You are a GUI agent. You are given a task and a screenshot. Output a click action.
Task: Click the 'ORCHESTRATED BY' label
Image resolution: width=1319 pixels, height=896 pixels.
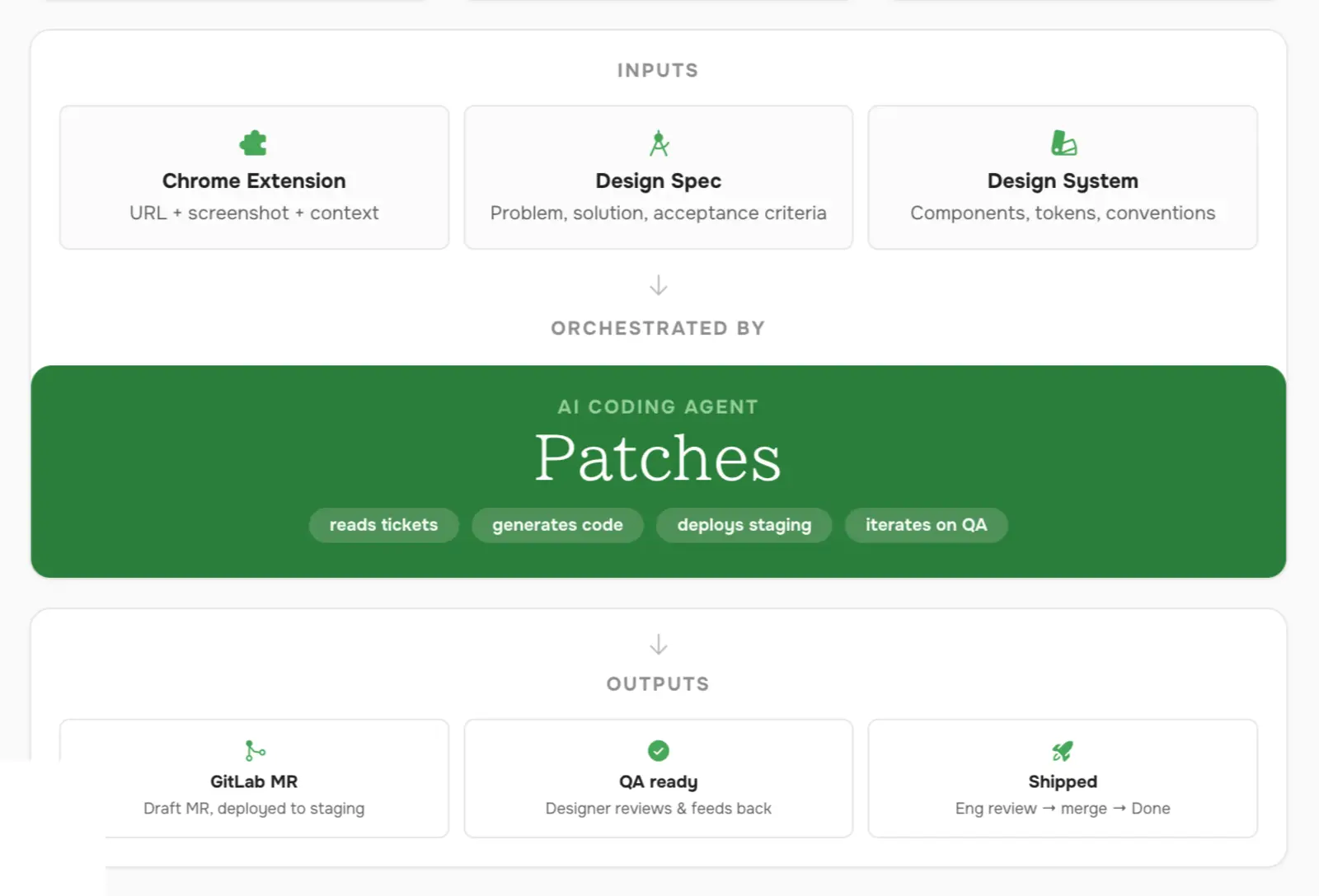point(658,329)
